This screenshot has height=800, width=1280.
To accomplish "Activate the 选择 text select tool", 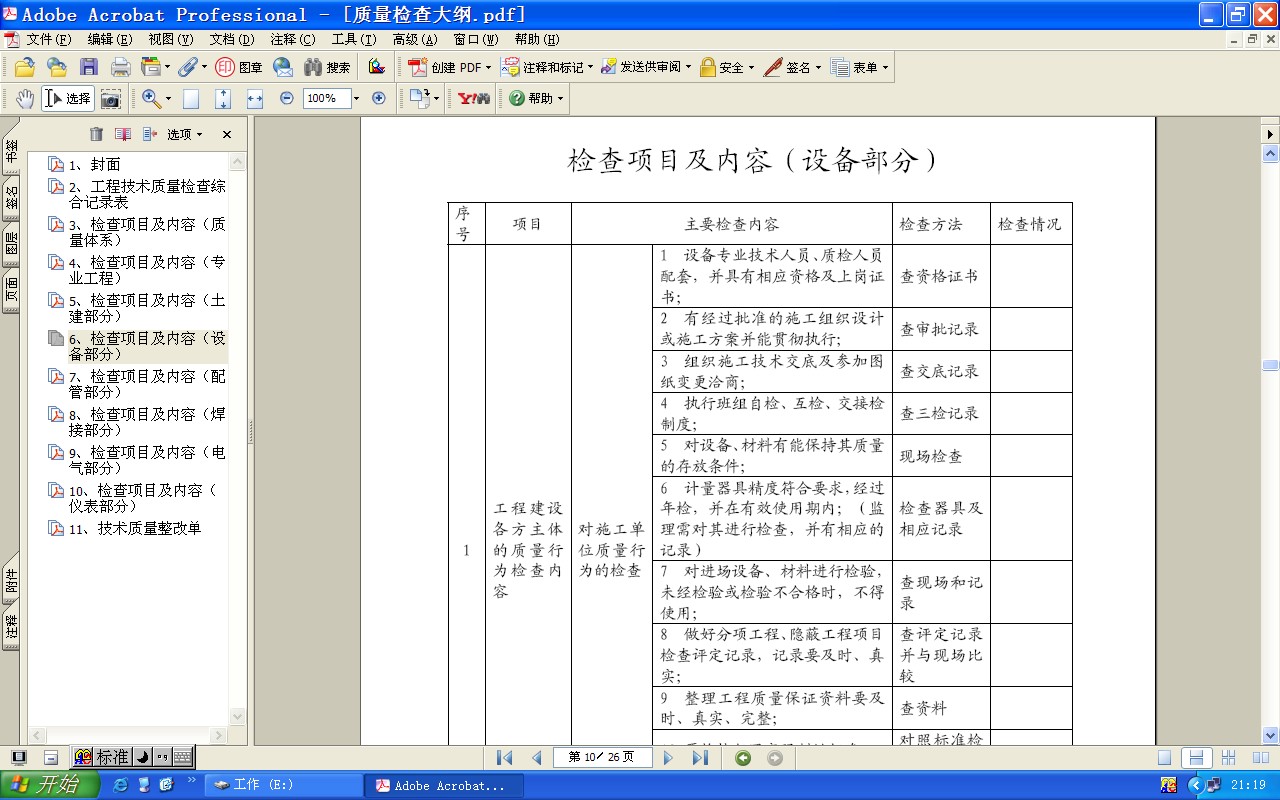I will 68,98.
